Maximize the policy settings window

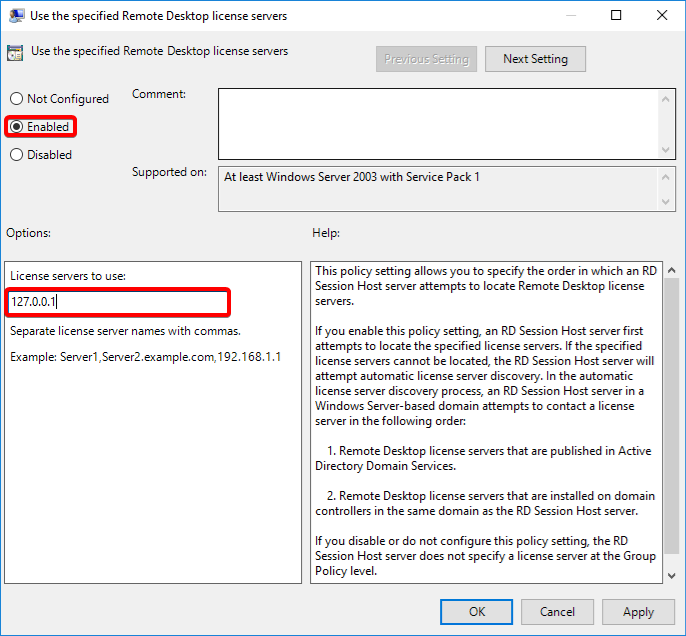[x=616, y=16]
